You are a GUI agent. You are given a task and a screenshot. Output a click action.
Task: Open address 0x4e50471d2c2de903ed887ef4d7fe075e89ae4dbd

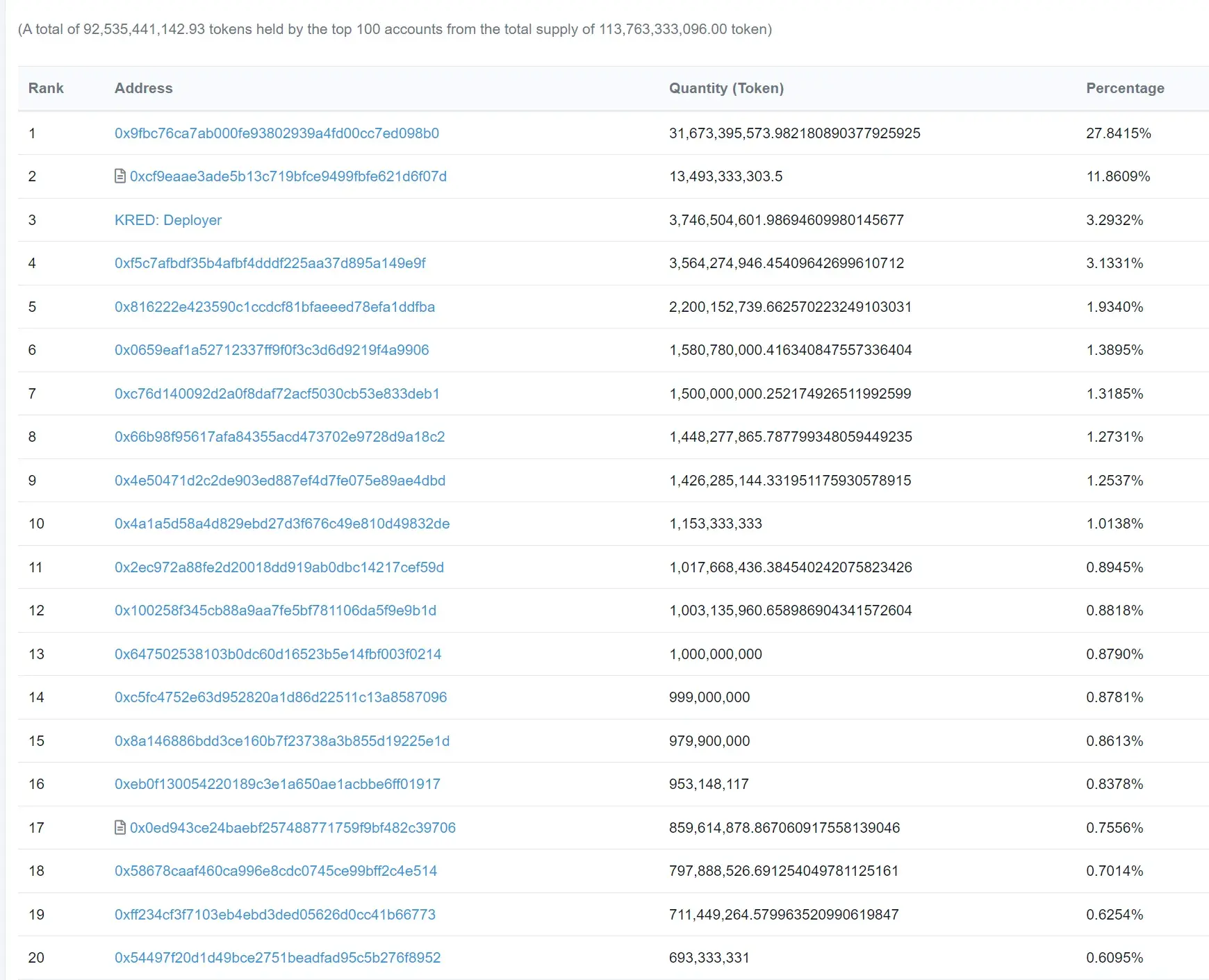(280, 480)
